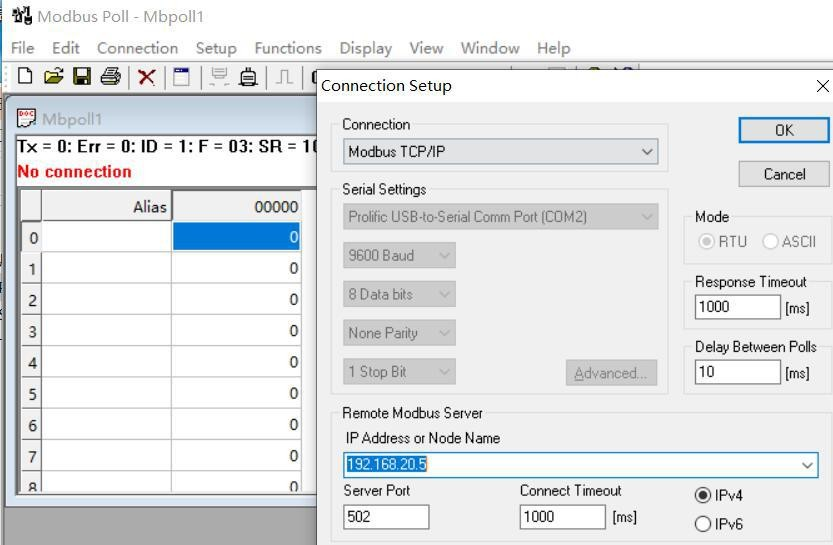Open the Functions menu
This screenshot has height=545, width=833.
coord(288,48)
